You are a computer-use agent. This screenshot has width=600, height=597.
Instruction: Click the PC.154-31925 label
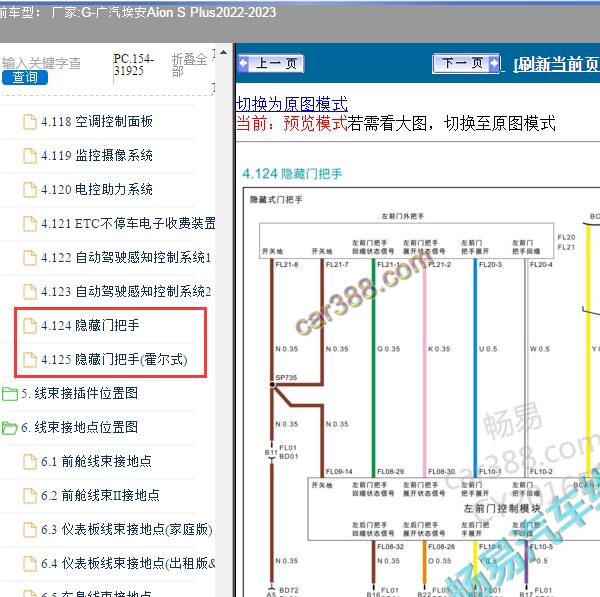[x=134, y=65]
